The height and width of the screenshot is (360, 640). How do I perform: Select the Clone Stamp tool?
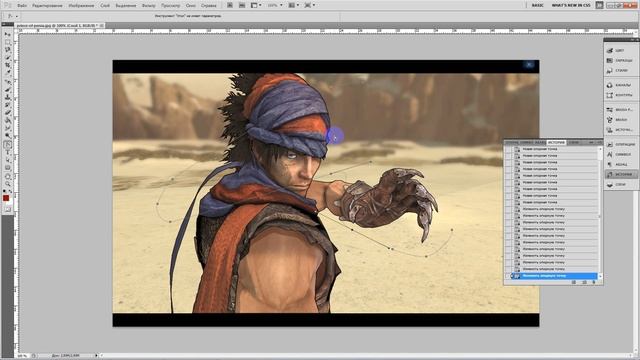[x=7, y=97]
